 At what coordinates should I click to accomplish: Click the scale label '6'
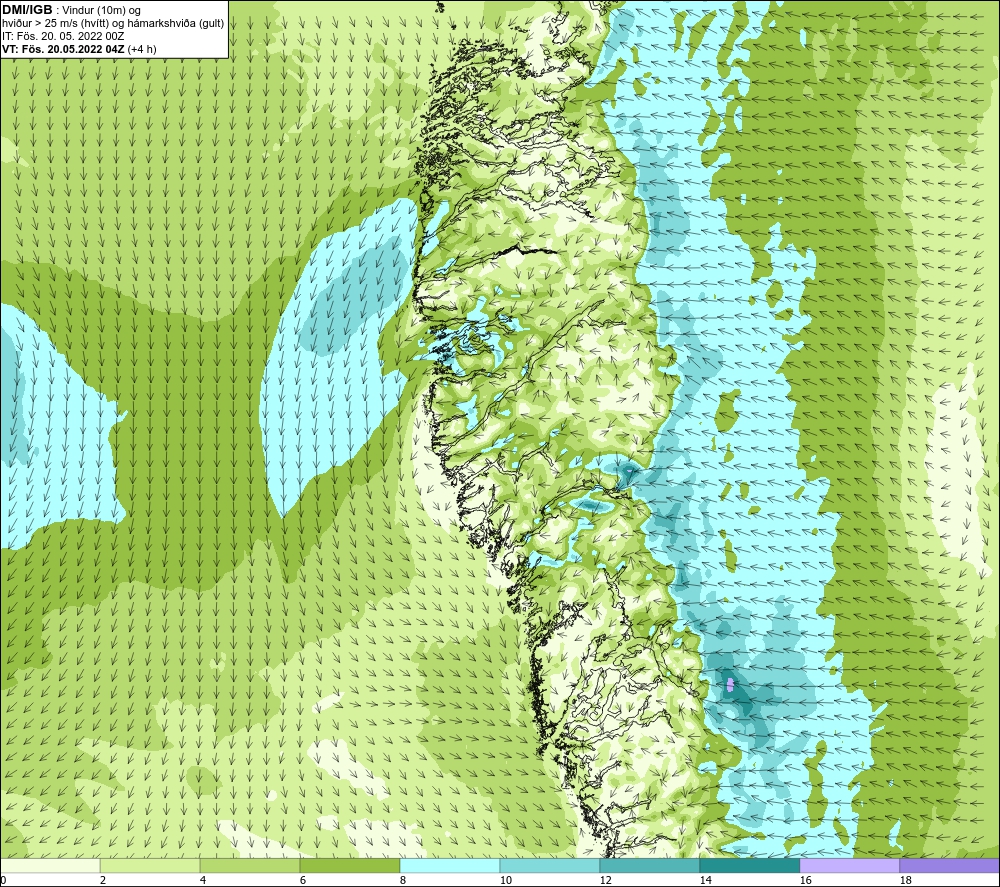point(302,881)
